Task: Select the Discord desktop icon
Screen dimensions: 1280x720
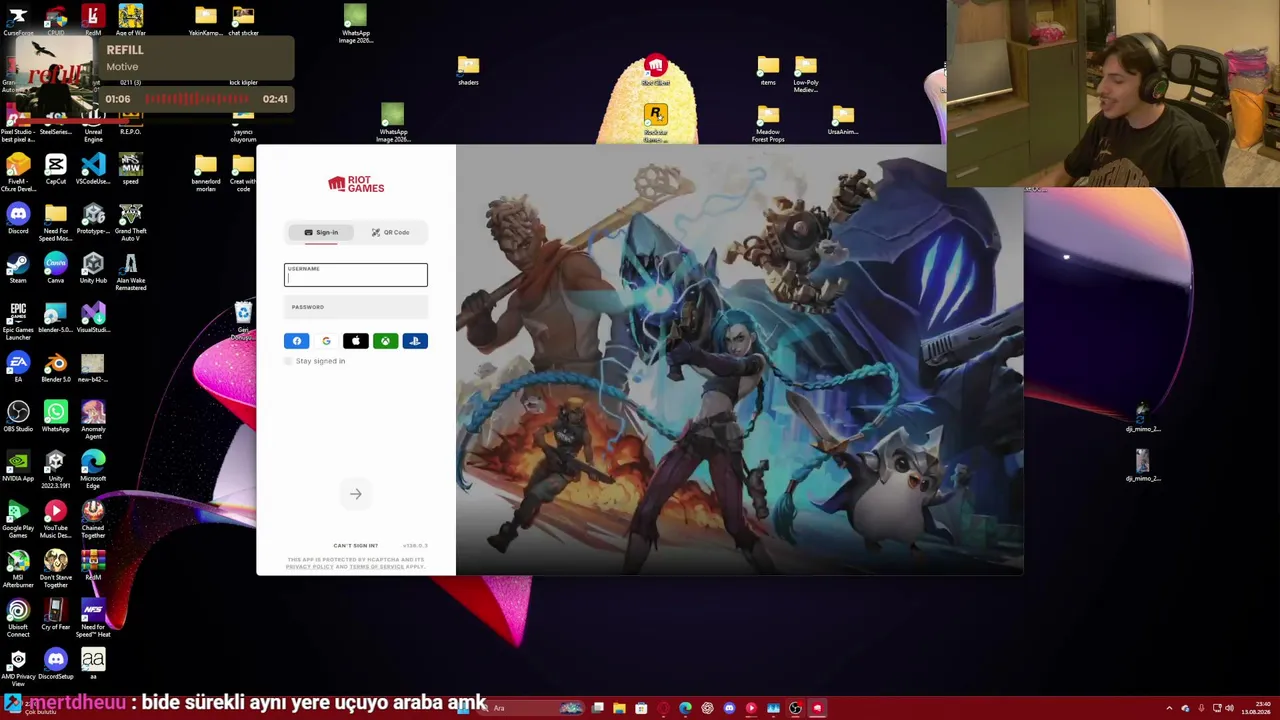Action: pos(18,218)
